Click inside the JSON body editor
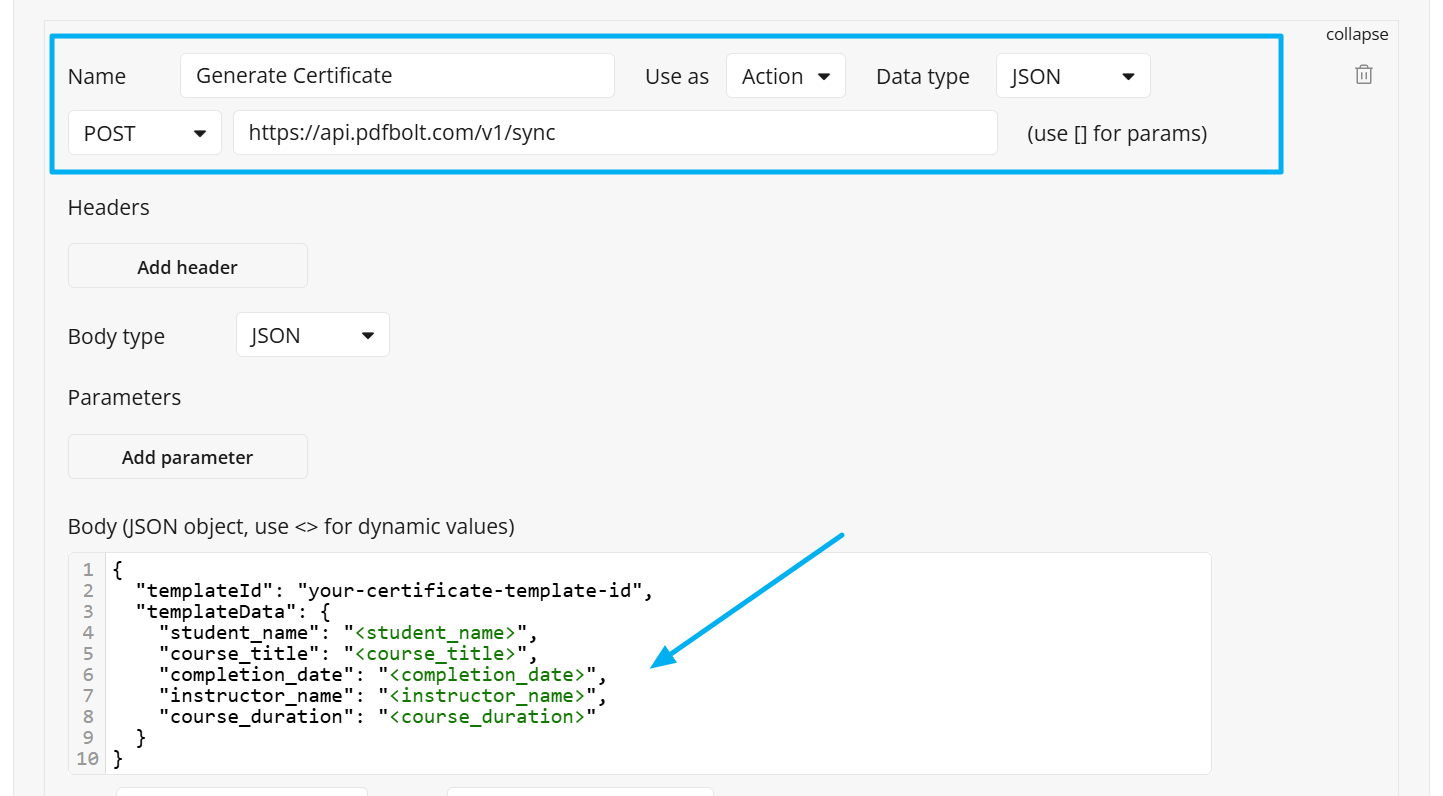The width and height of the screenshot is (1443, 796). [650, 660]
